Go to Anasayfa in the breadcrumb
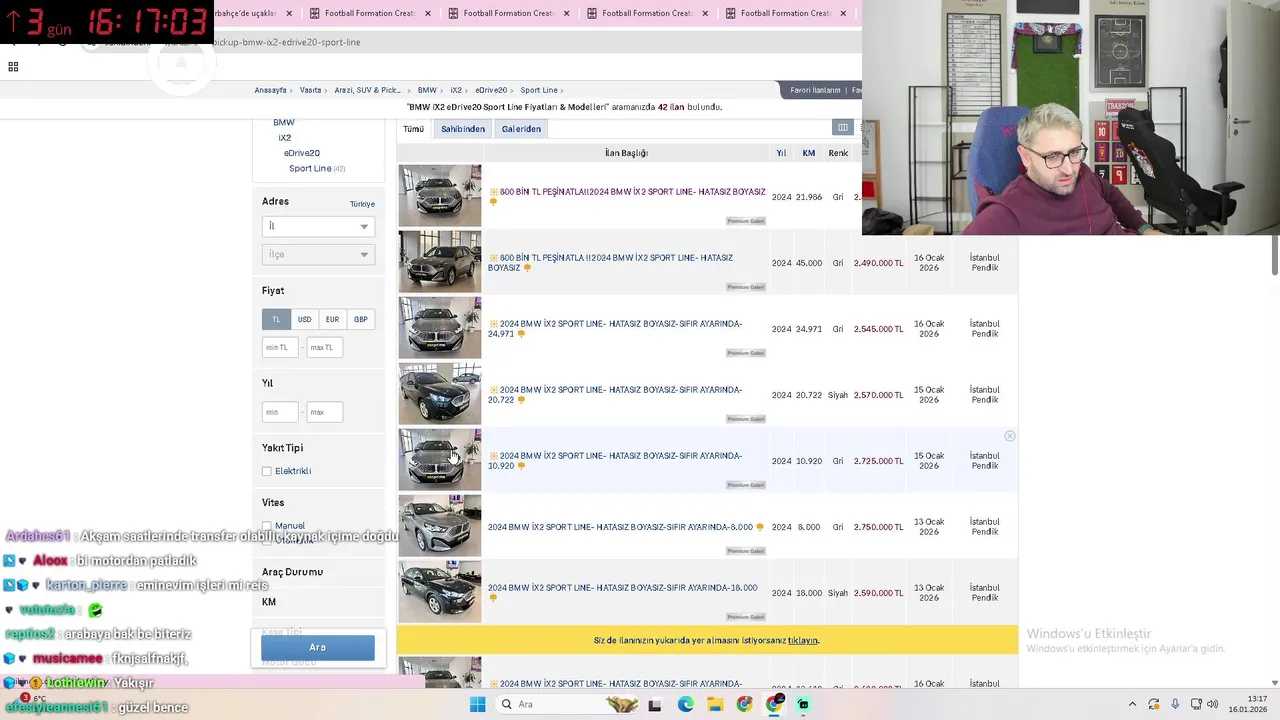 coord(270,90)
